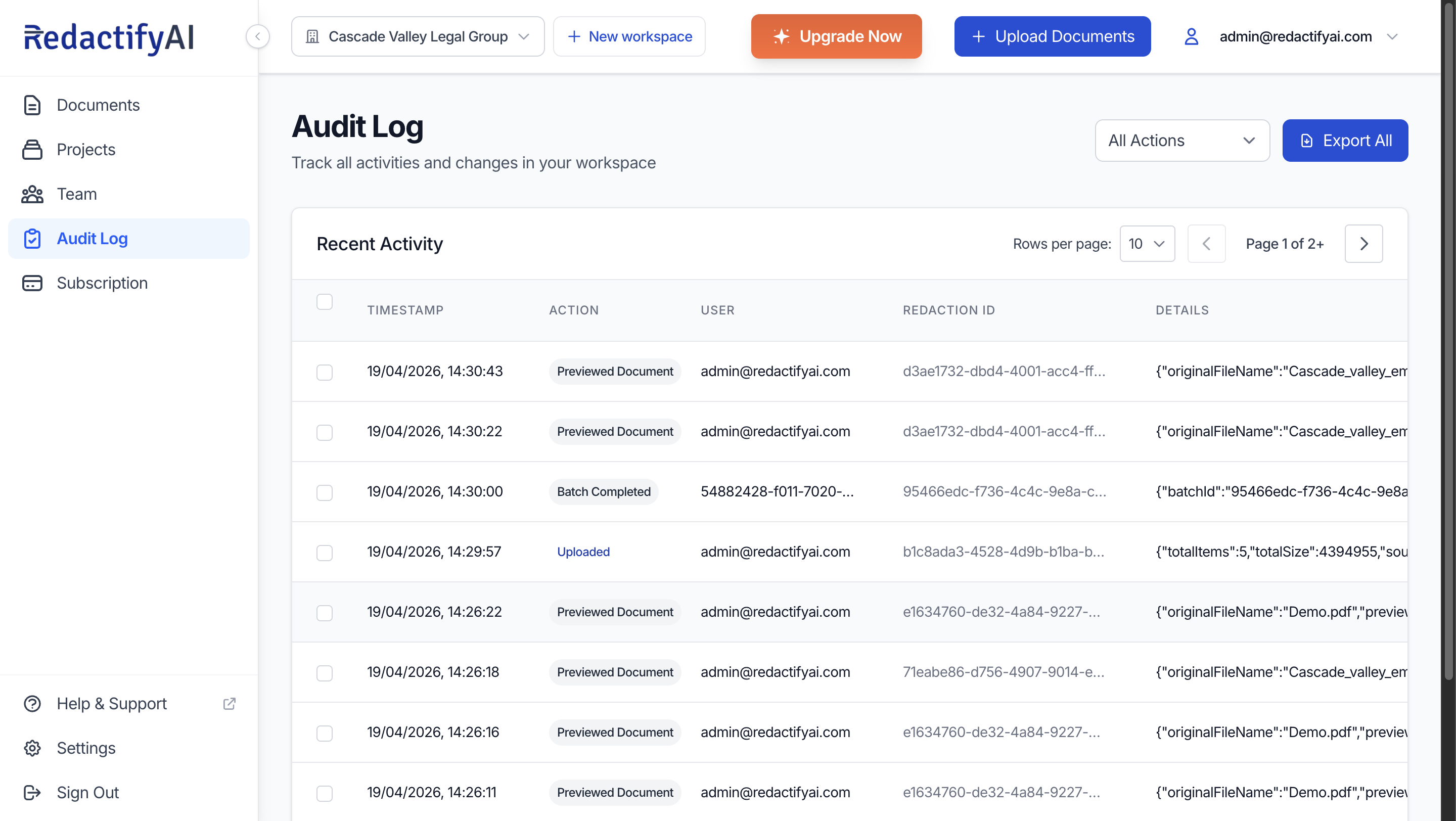This screenshot has height=821, width=1456.
Task: Click the Settings gear icon
Action: [x=32, y=748]
